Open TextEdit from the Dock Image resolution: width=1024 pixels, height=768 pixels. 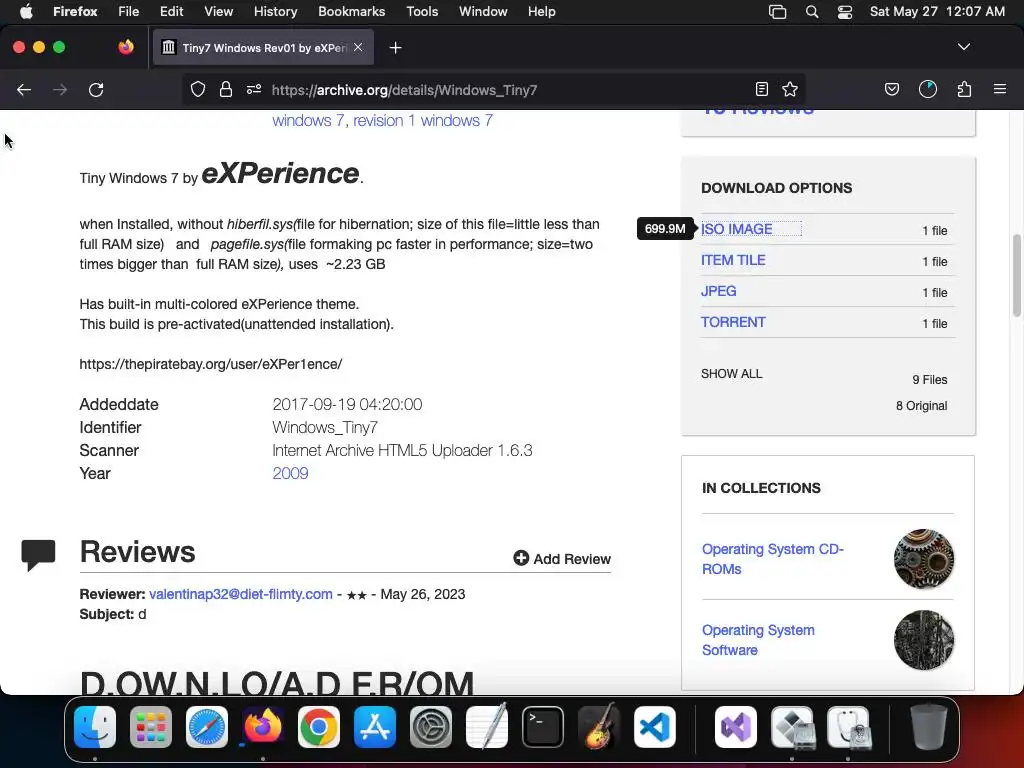click(487, 727)
